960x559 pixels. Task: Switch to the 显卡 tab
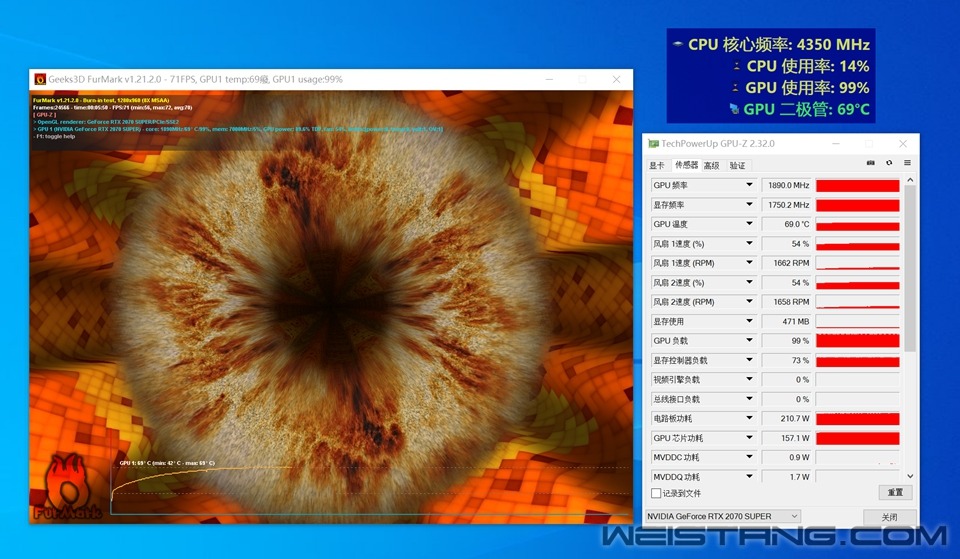pyautogui.click(x=657, y=165)
